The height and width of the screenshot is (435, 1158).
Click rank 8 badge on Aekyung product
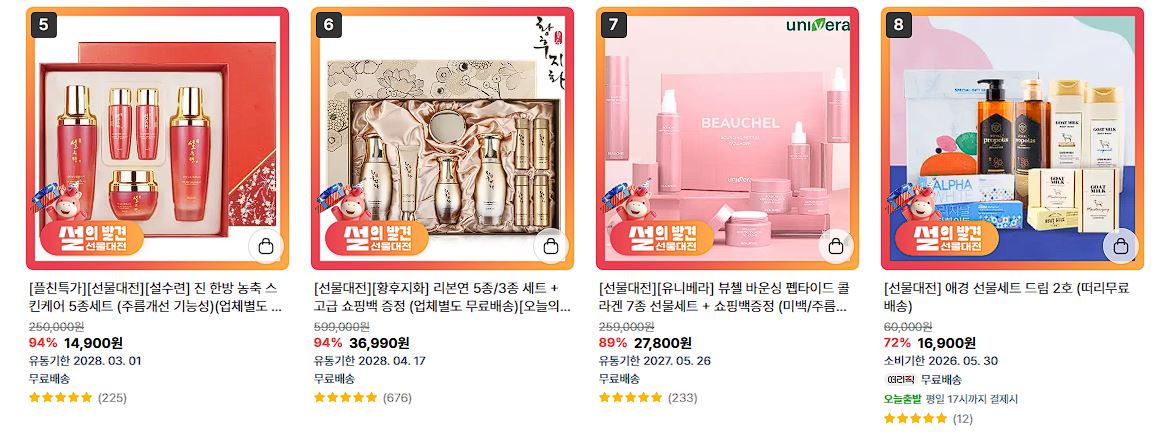(899, 25)
